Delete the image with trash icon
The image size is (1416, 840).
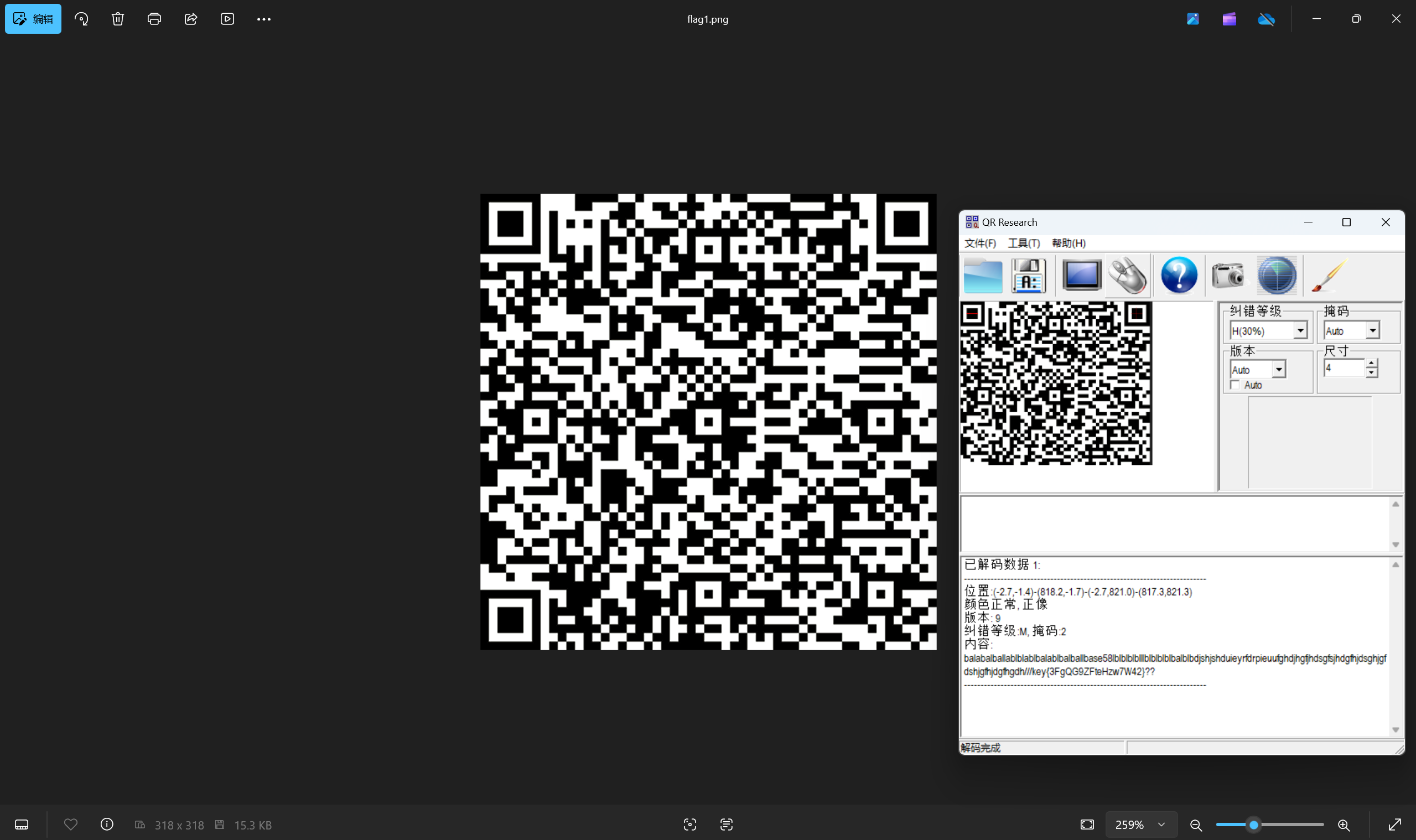click(x=118, y=19)
